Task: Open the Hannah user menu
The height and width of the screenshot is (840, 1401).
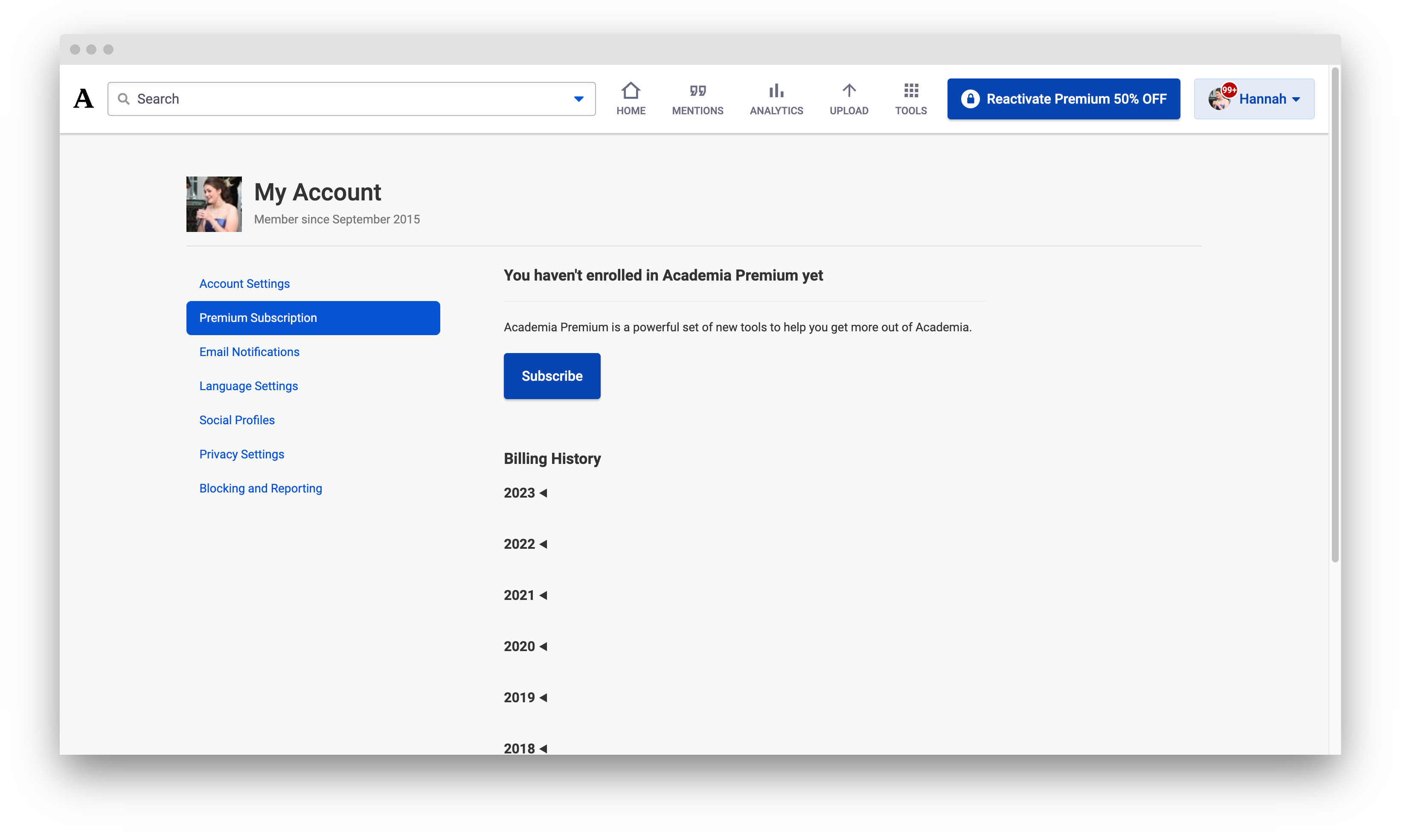Action: tap(1253, 99)
